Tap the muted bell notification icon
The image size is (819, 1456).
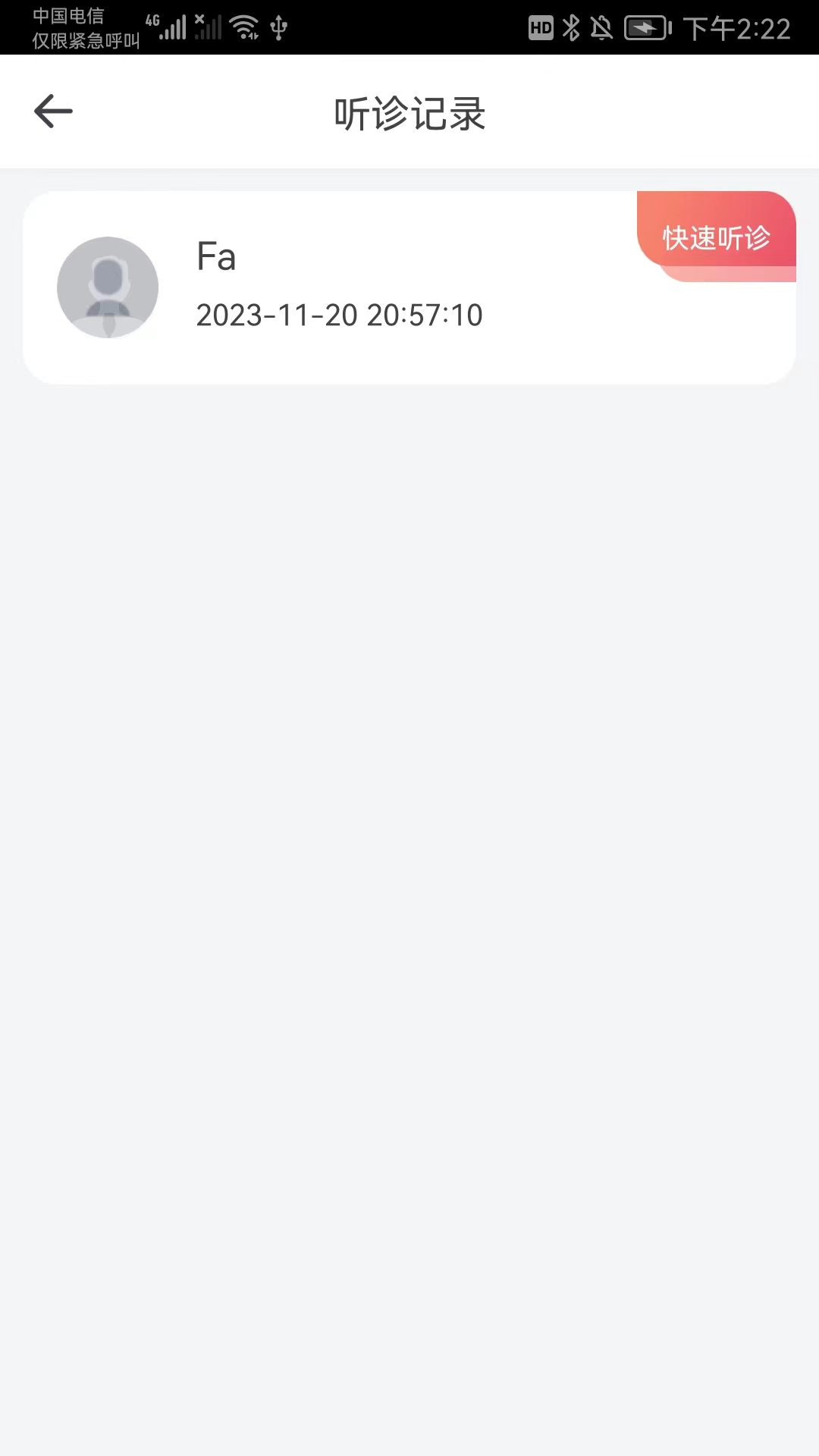pos(601,28)
